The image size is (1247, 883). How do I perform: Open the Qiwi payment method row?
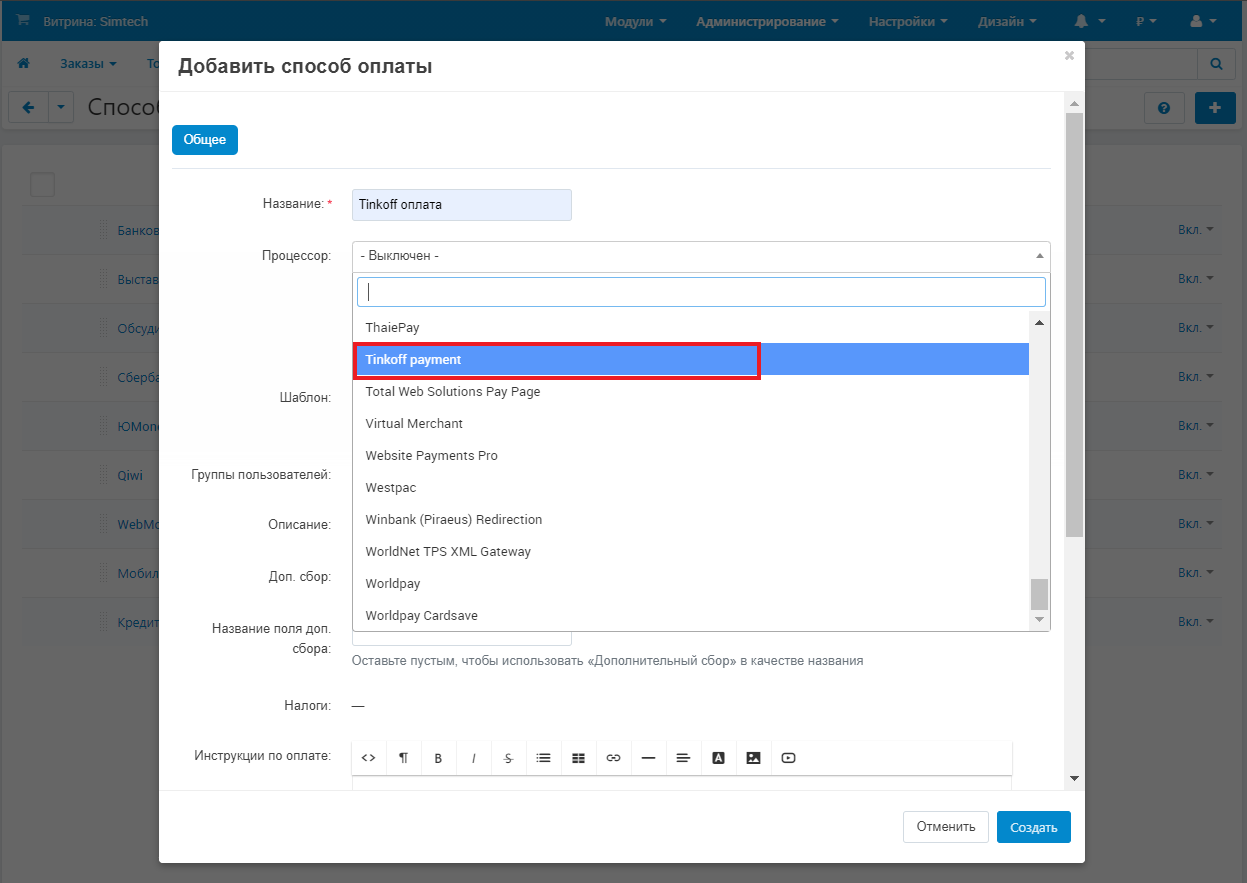pos(130,475)
